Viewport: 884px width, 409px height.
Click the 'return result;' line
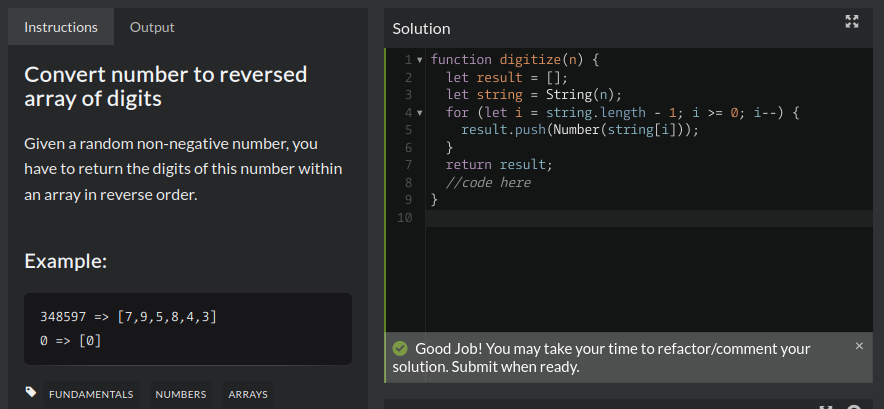coord(500,165)
